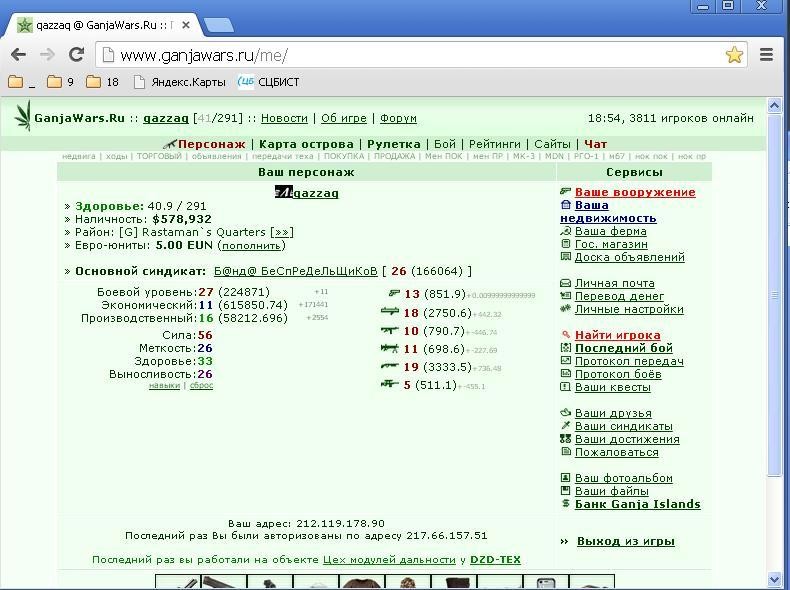Open the Персонаж menu item
The width and height of the screenshot is (790, 590).
pos(211,144)
